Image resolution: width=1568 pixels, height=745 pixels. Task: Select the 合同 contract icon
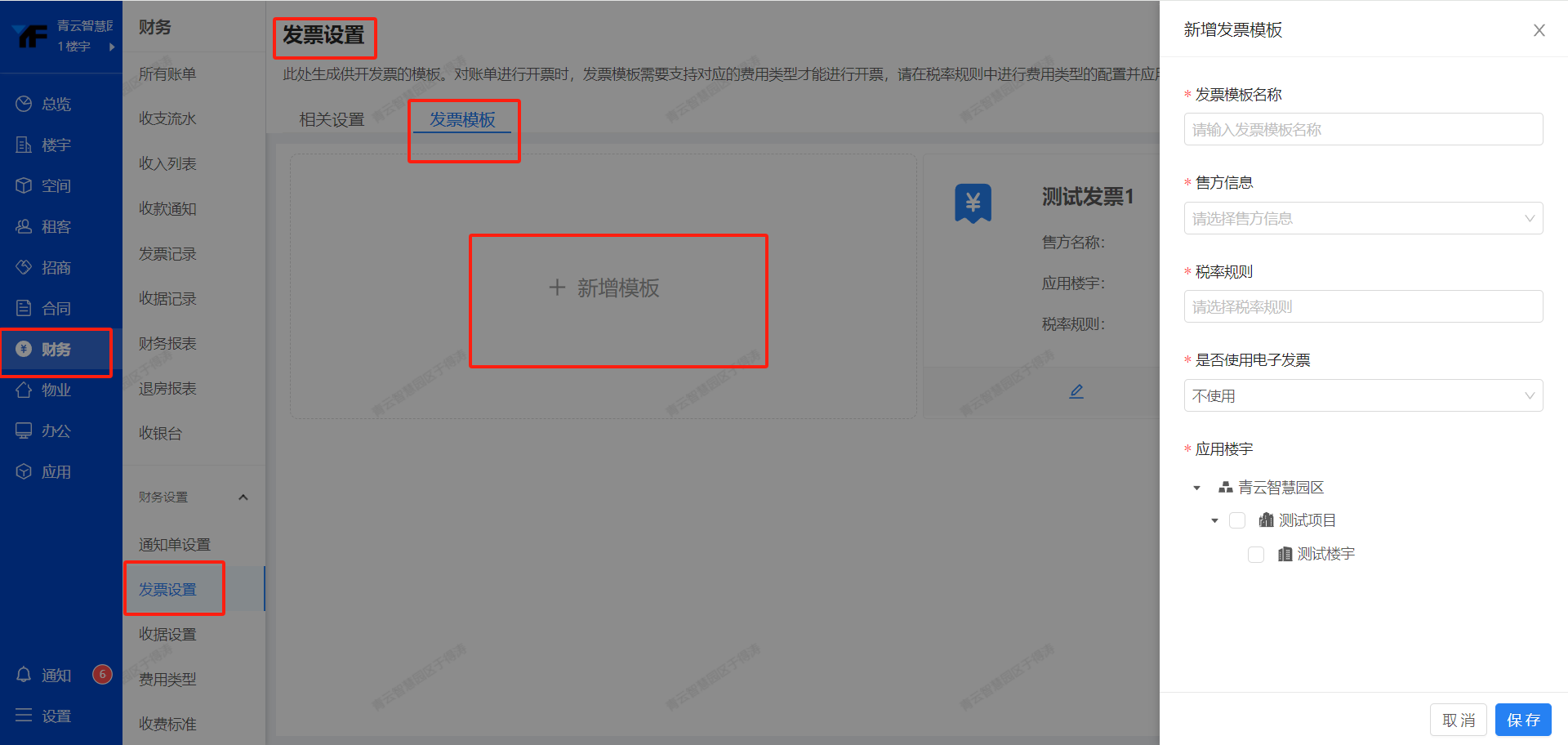click(55, 308)
